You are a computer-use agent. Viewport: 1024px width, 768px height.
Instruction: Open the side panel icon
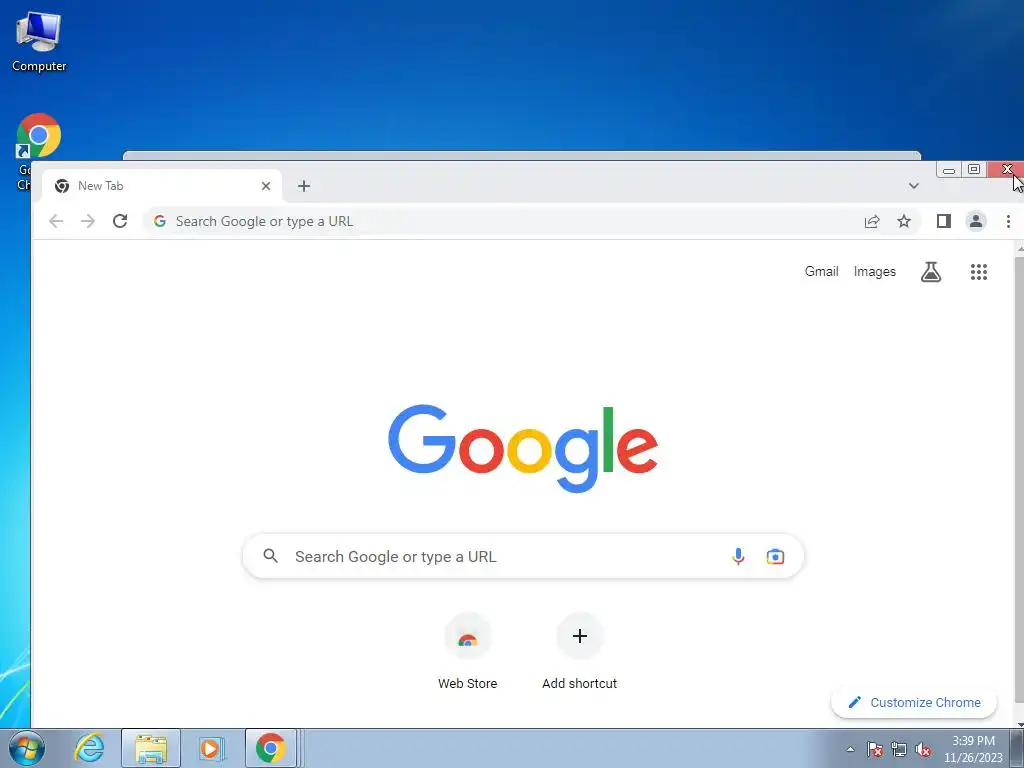944,221
